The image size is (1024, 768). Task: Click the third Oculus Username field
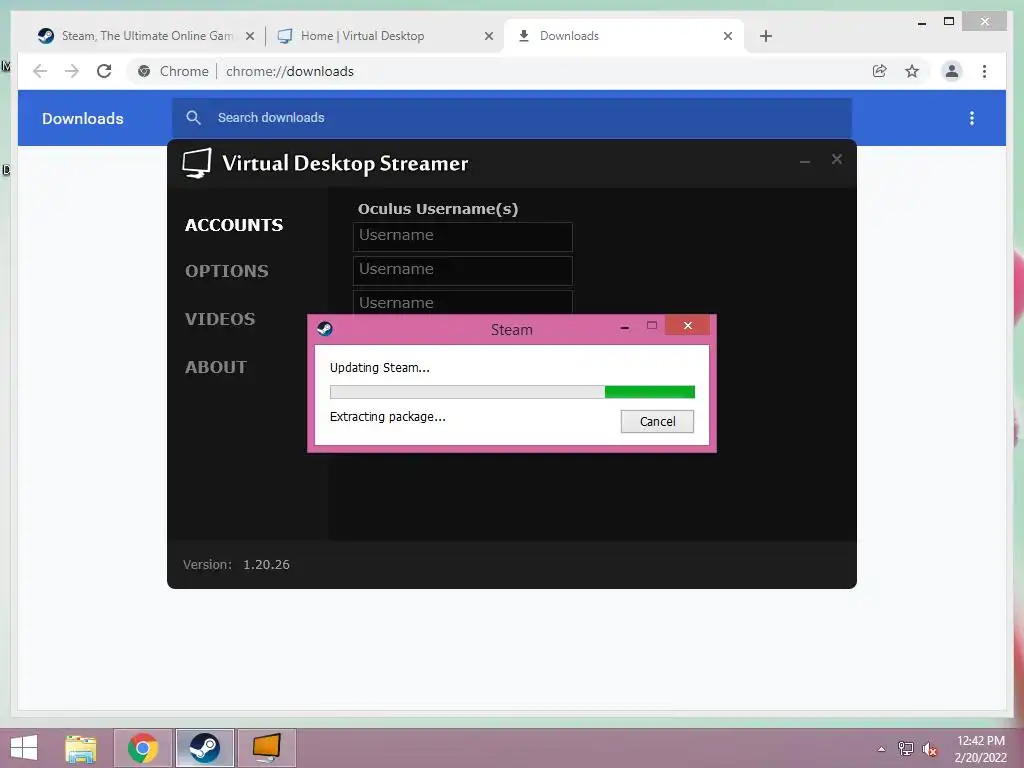coord(462,303)
